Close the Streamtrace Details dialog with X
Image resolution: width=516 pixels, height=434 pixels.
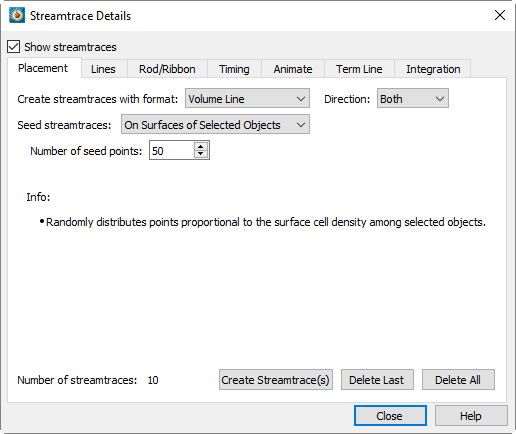[x=500, y=15]
